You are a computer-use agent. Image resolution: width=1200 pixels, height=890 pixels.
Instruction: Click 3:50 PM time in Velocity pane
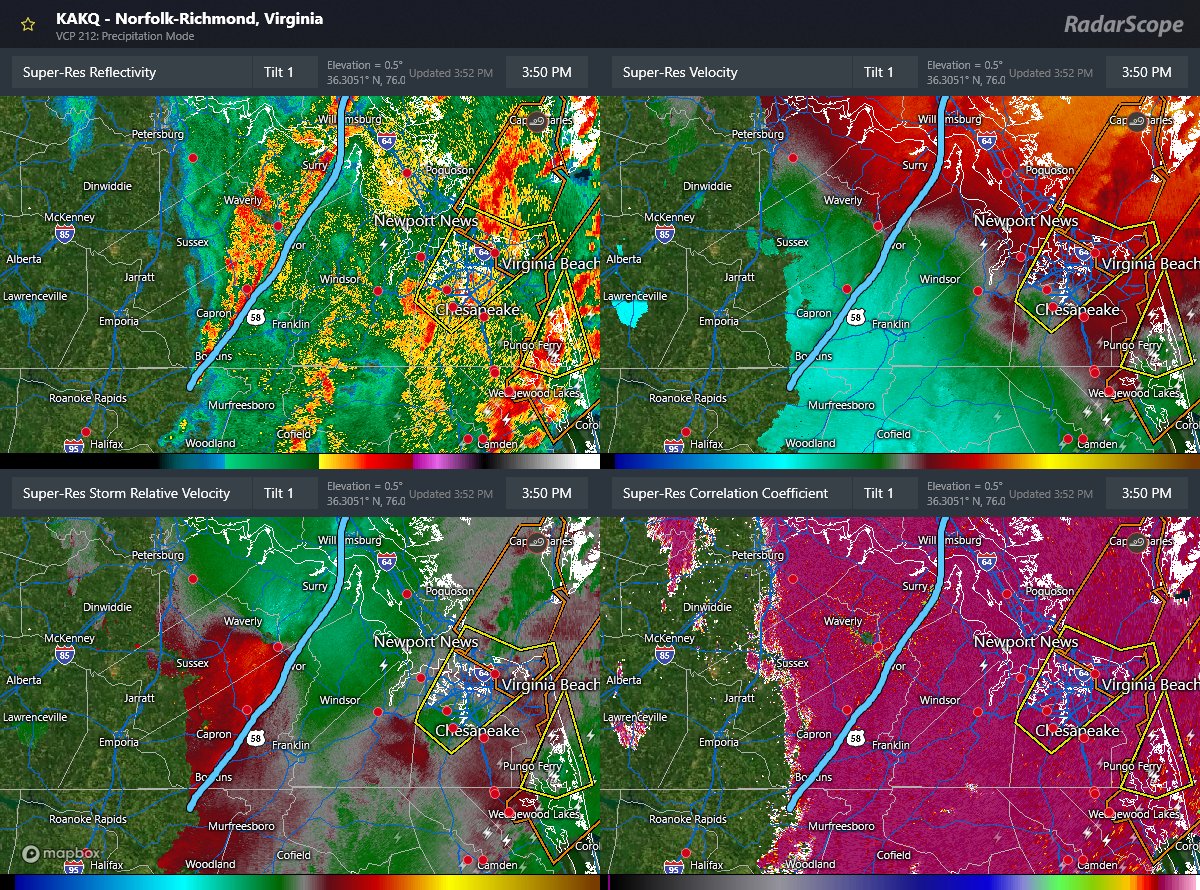coord(1146,72)
